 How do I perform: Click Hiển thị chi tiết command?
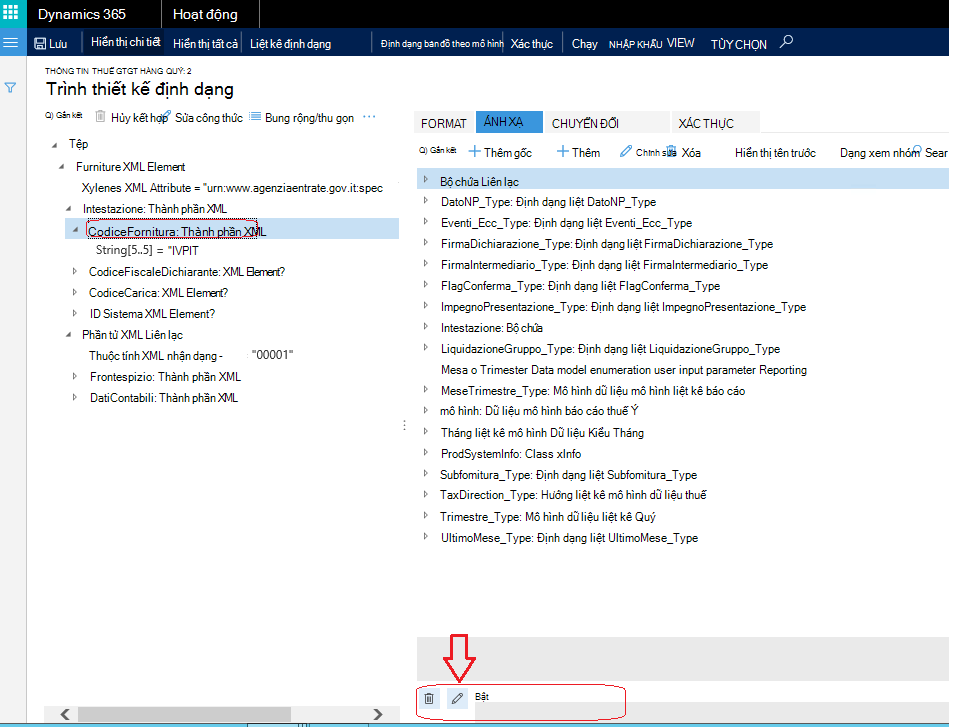click(126, 42)
